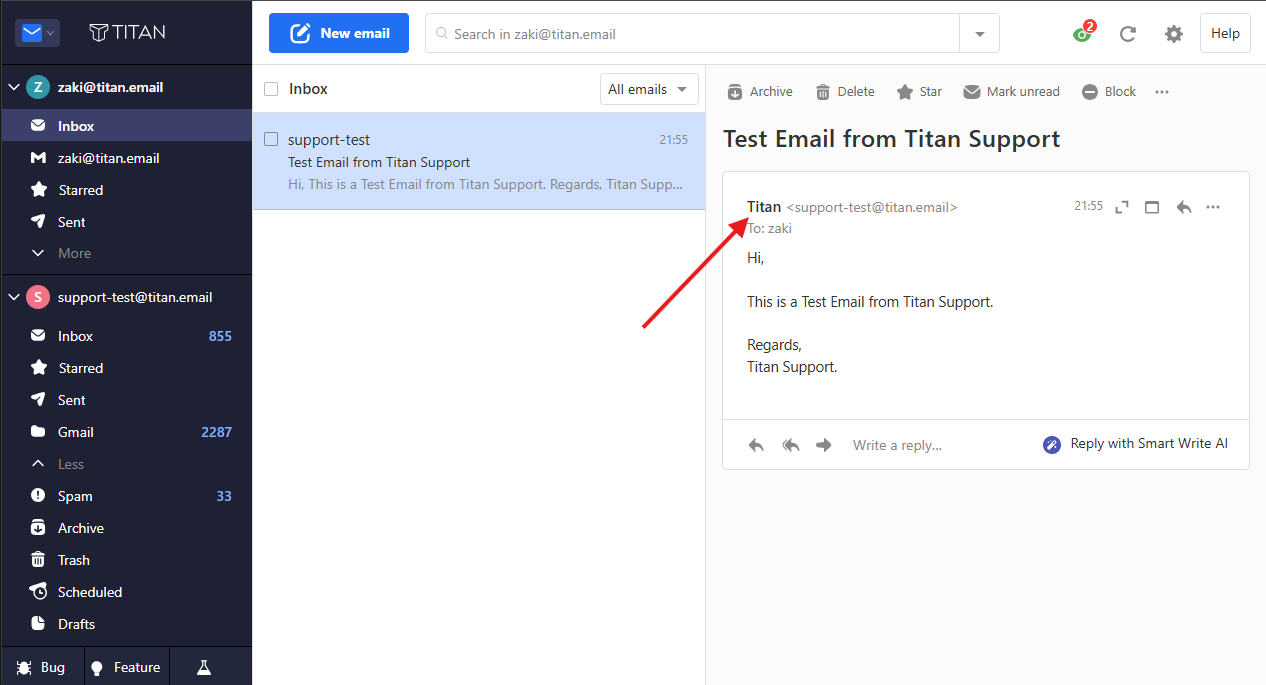
Task: Collapse the zaki@titan.email account
Action: click(x=14, y=87)
